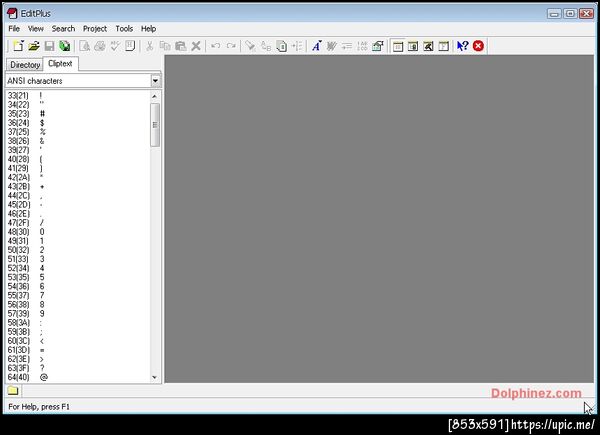Select the 57(39) 9 row
The width and height of the screenshot is (600, 435).
point(78,314)
